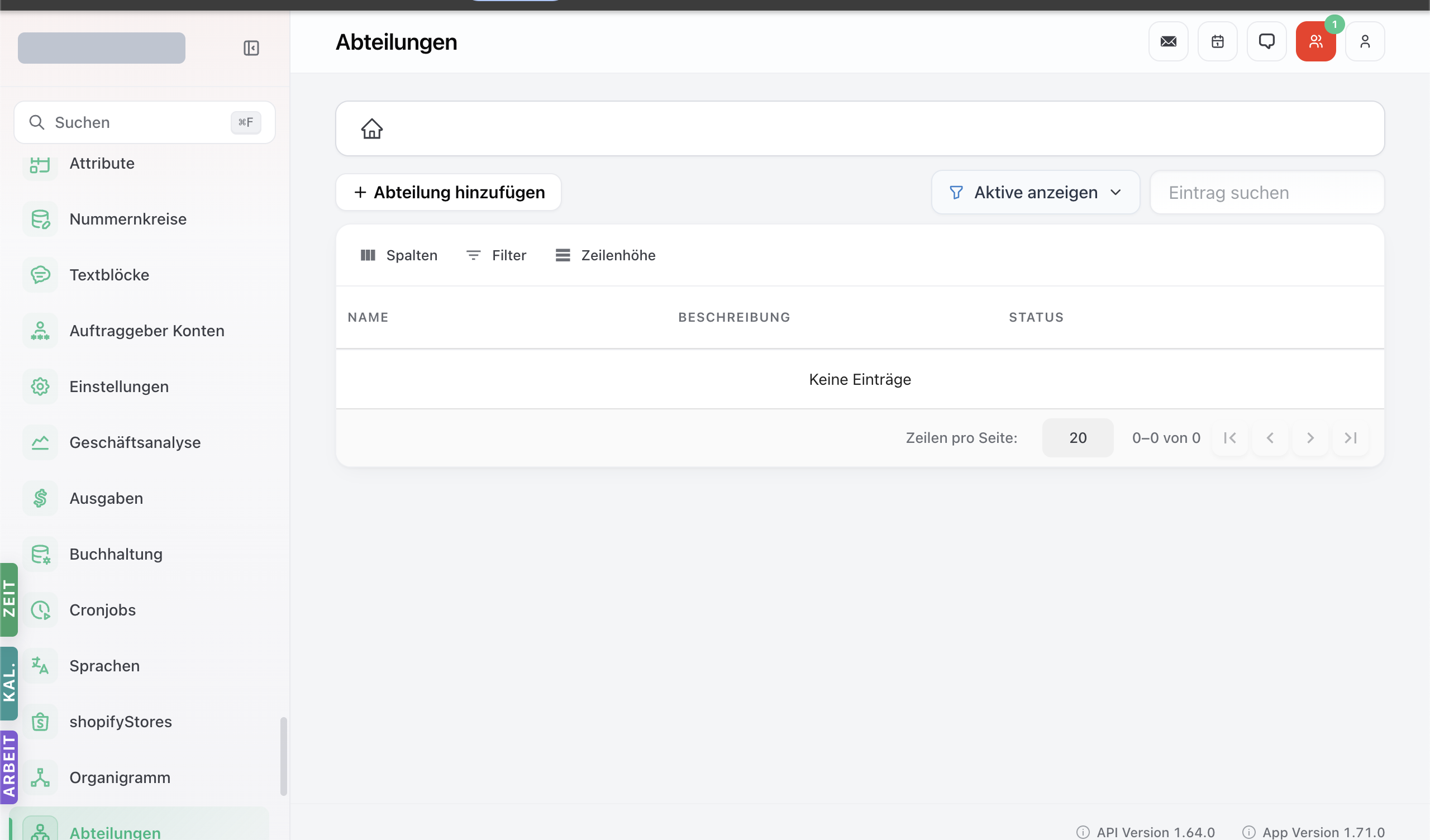Click the Abteilungen sidebar icon
The height and width of the screenshot is (840, 1430).
[40, 830]
